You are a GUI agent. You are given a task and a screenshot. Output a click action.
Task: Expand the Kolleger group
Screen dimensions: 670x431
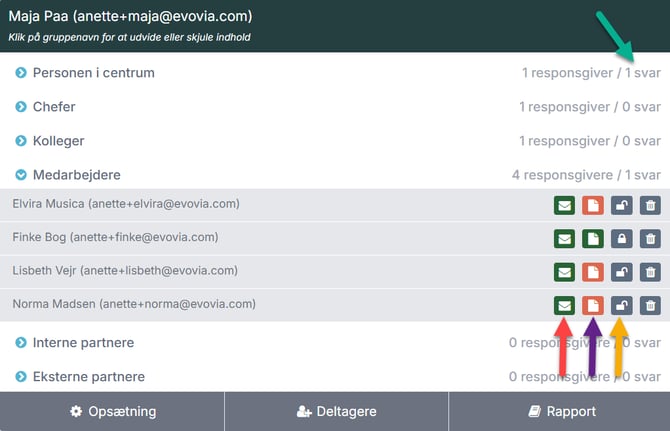58,141
